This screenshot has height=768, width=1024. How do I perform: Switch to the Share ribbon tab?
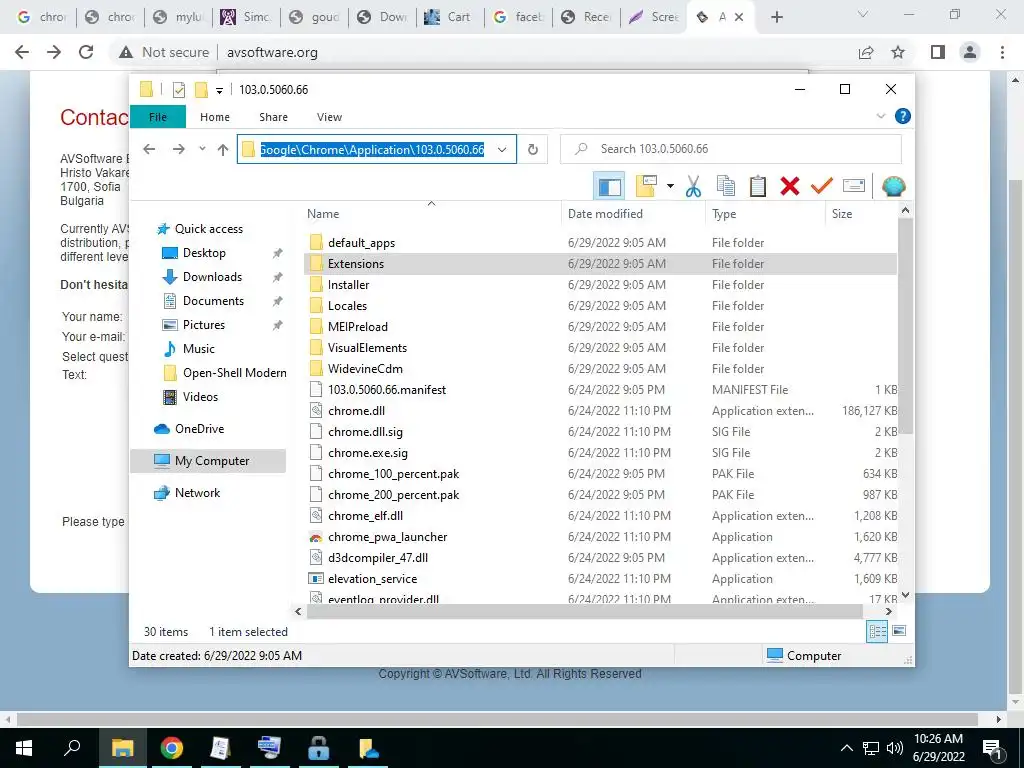point(273,117)
